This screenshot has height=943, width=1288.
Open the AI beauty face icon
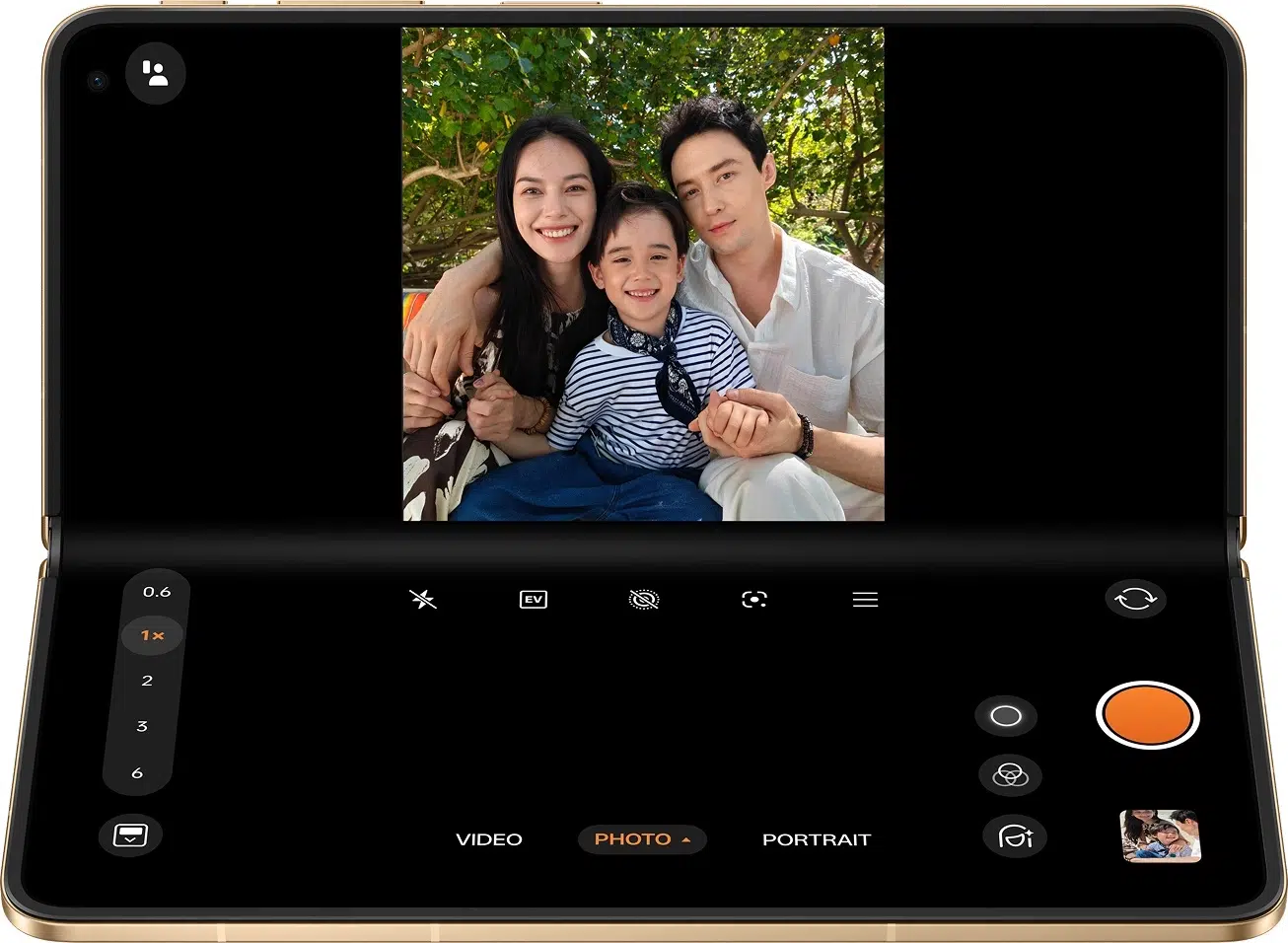1015,836
